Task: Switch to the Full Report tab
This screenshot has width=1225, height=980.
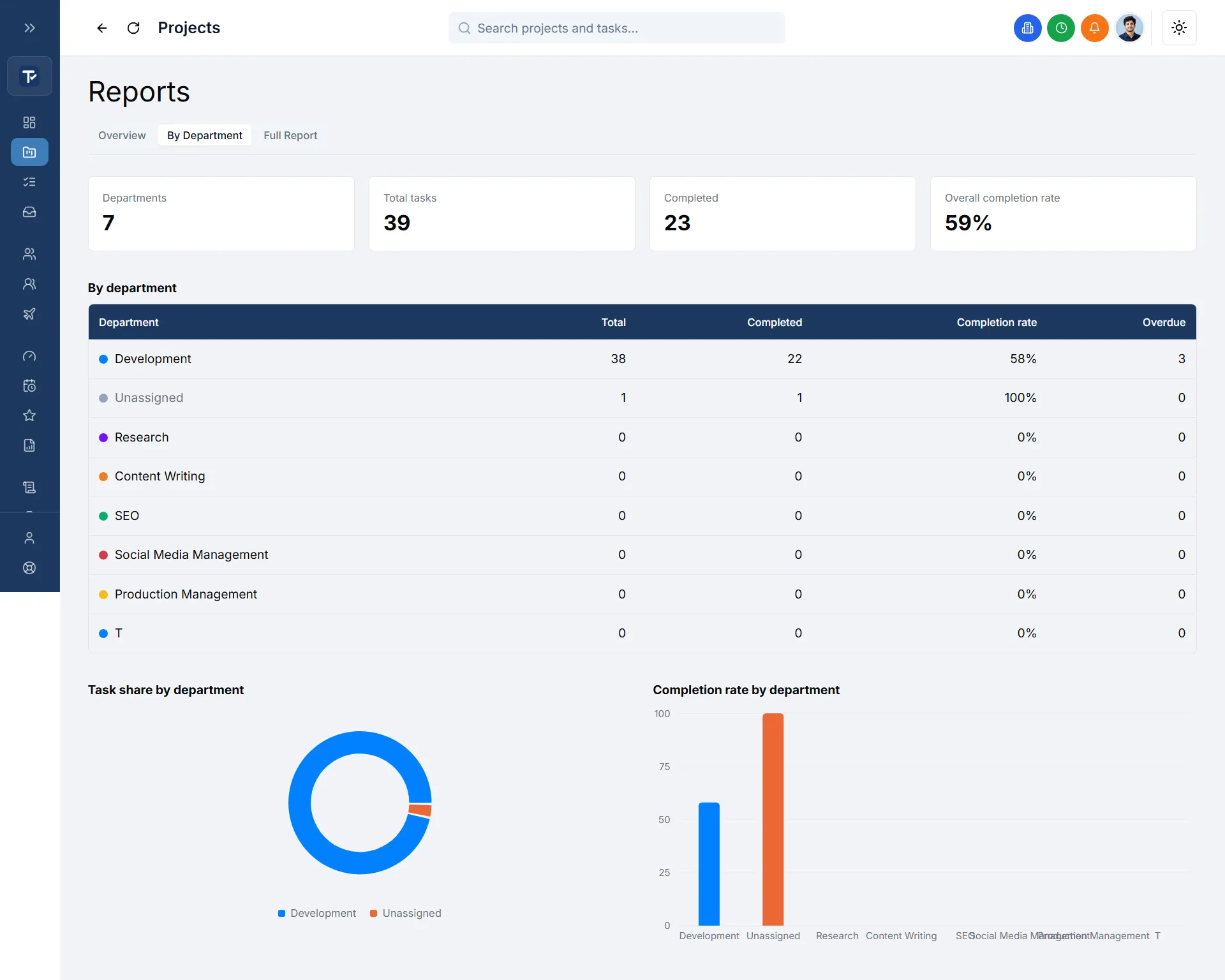Action: 290,135
